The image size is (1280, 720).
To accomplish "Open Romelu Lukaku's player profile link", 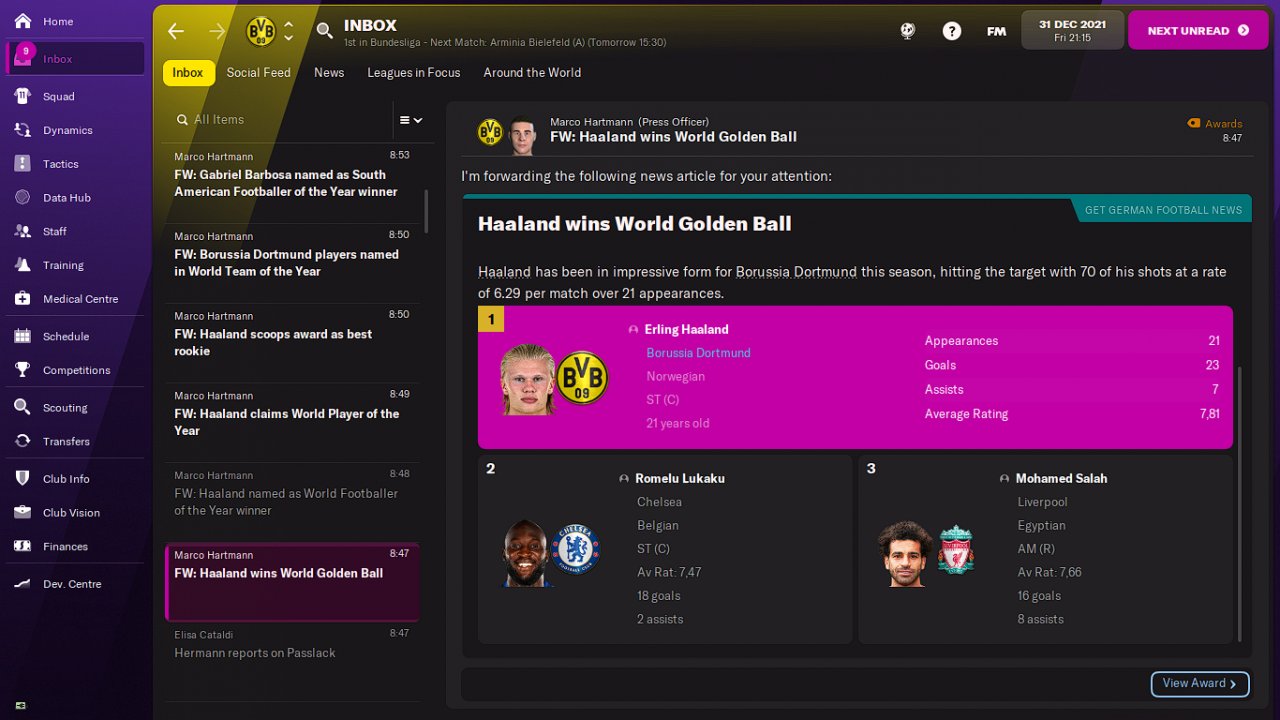I will (680, 478).
